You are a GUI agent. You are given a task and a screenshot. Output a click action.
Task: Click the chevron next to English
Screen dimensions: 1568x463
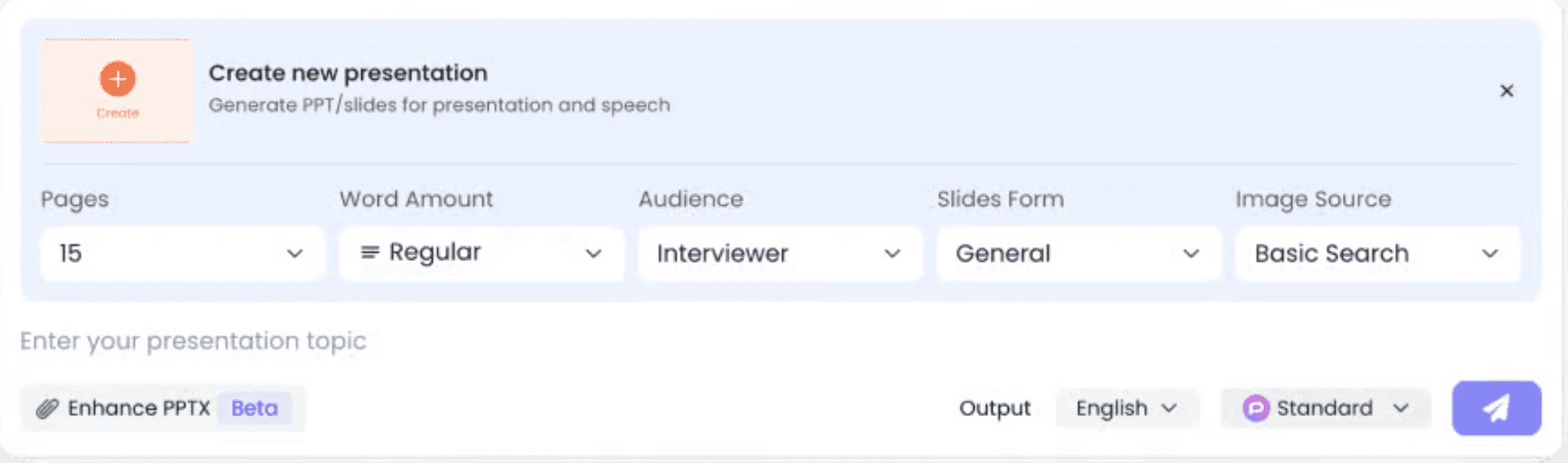click(x=1169, y=408)
